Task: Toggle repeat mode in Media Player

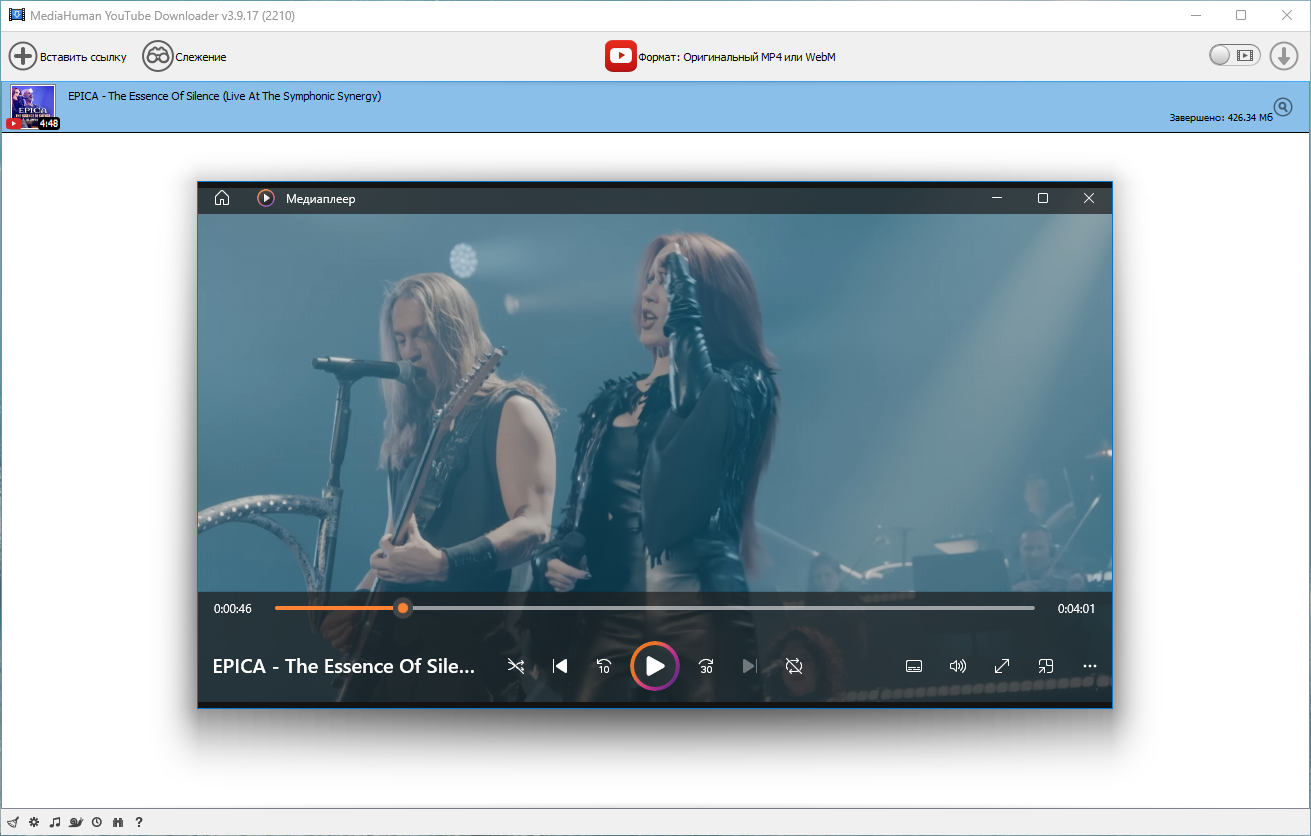Action: [794, 666]
